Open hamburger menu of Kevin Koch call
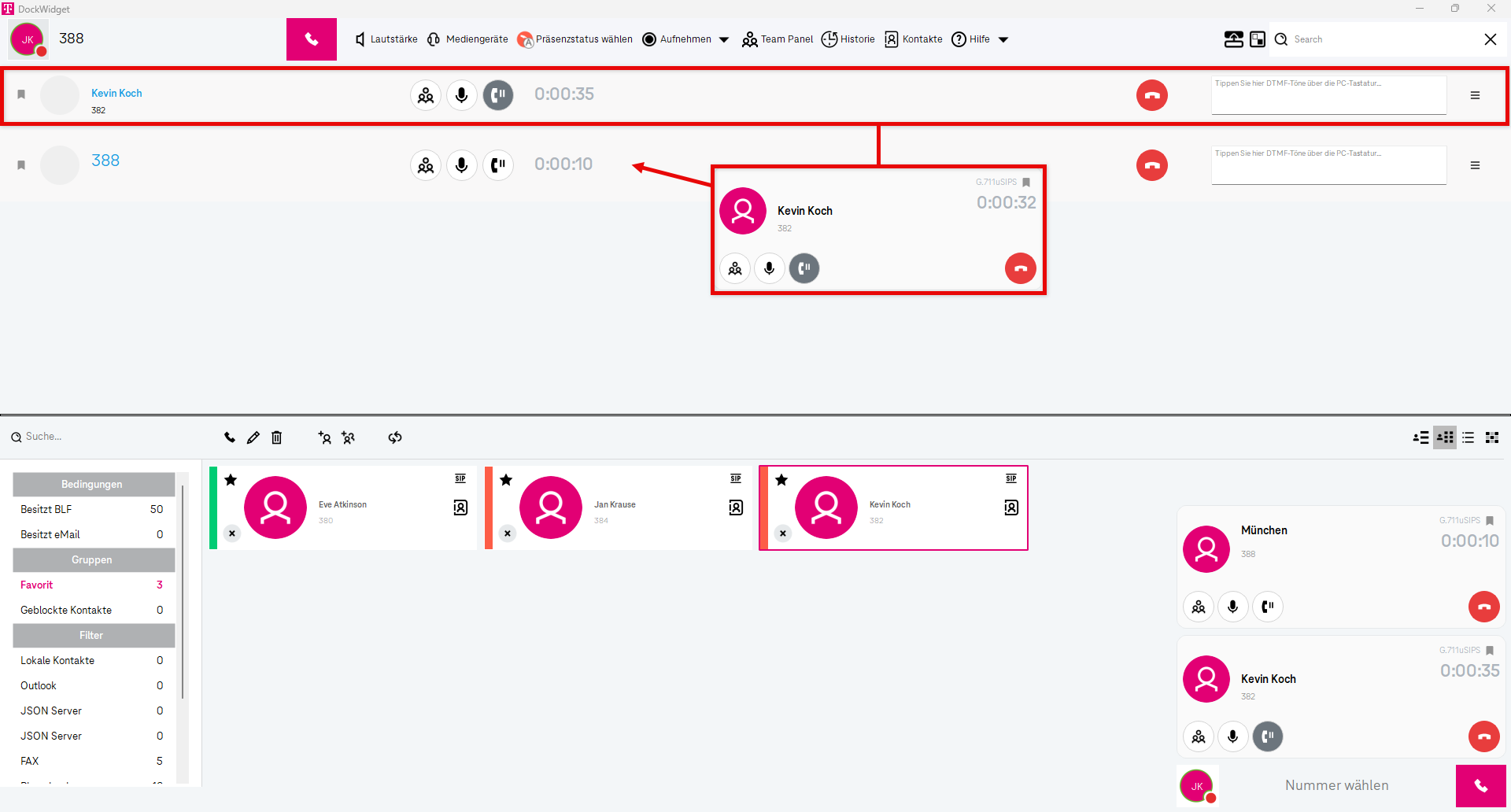The image size is (1511, 812). click(x=1475, y=95)
